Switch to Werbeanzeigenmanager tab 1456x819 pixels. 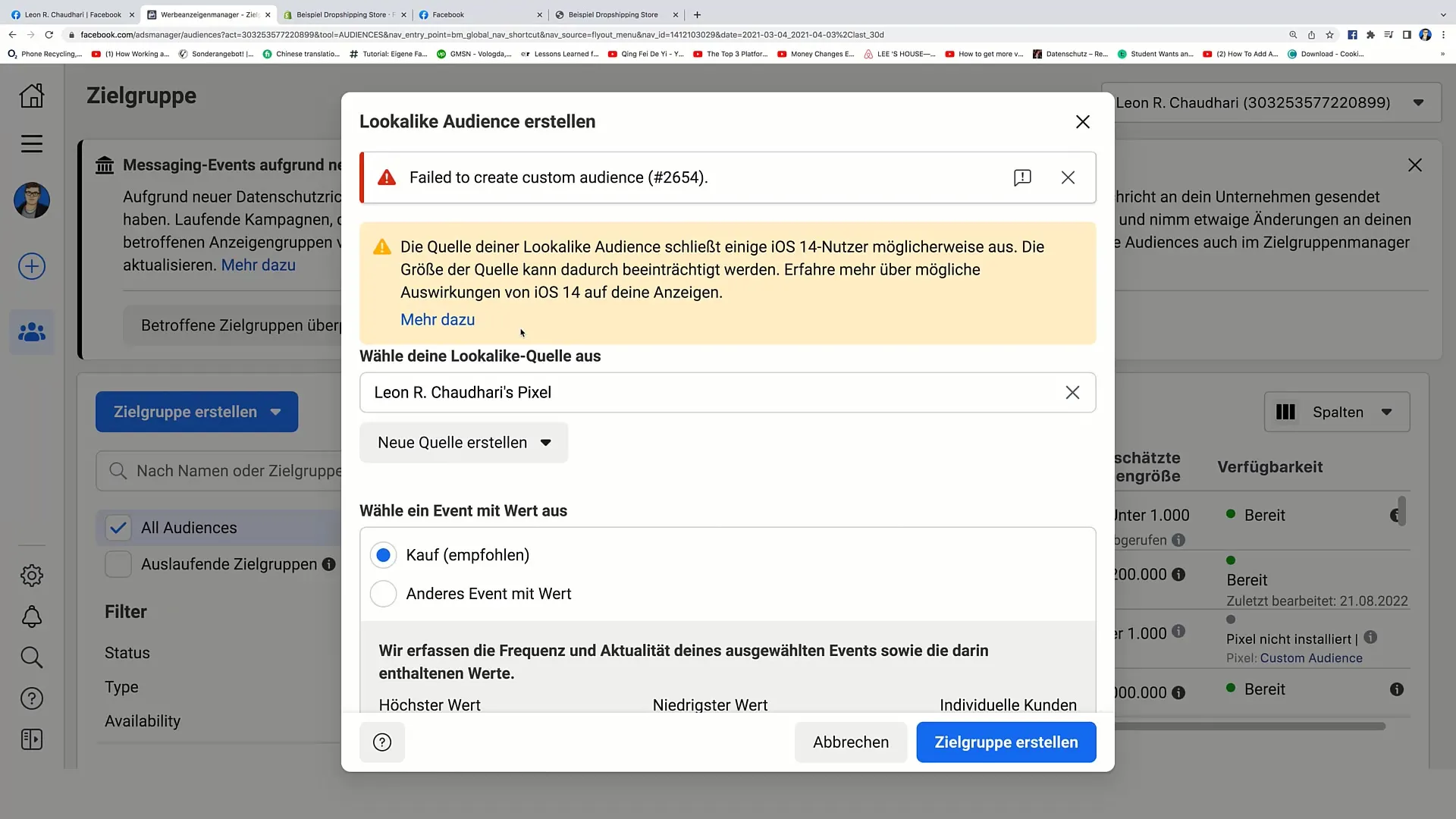click(209, 14)
